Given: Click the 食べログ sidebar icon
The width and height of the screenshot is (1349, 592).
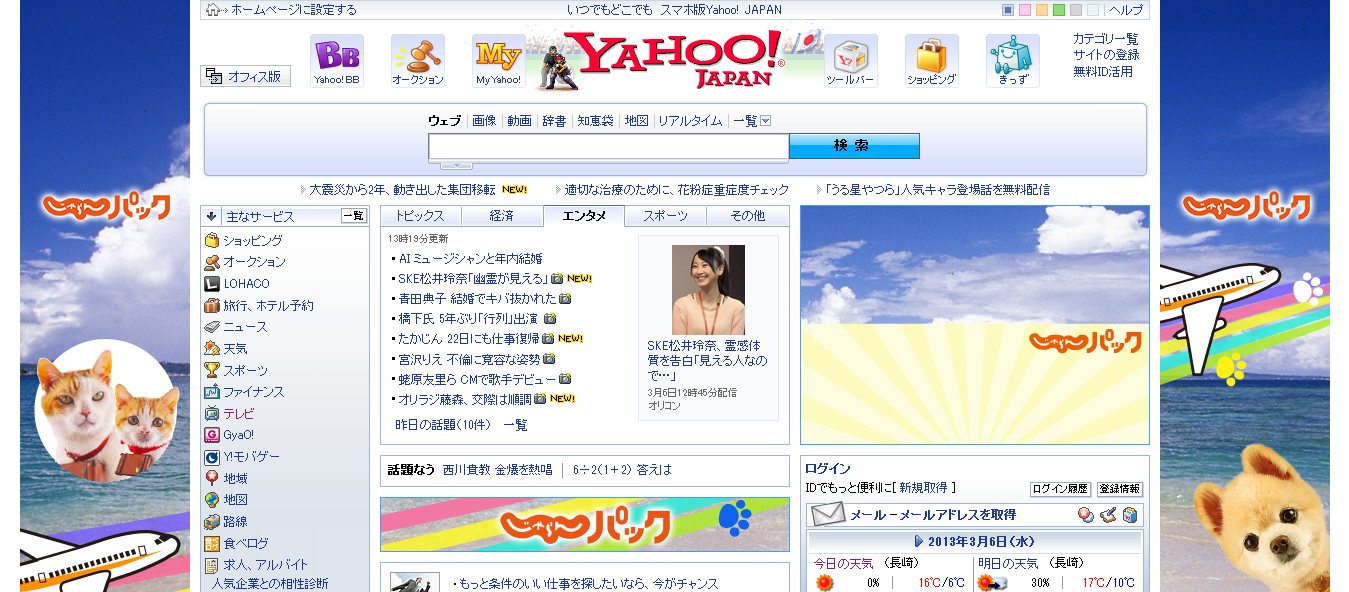Looking at the screenshot, I should pyautogui.click(x=212, y=543).
